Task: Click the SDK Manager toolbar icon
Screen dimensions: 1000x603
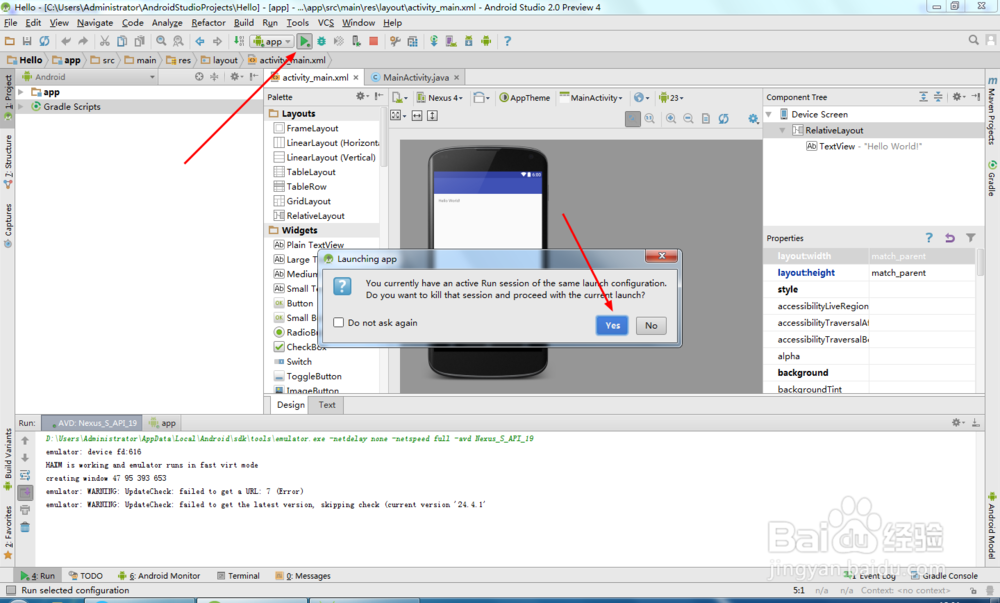Action: 468,41
